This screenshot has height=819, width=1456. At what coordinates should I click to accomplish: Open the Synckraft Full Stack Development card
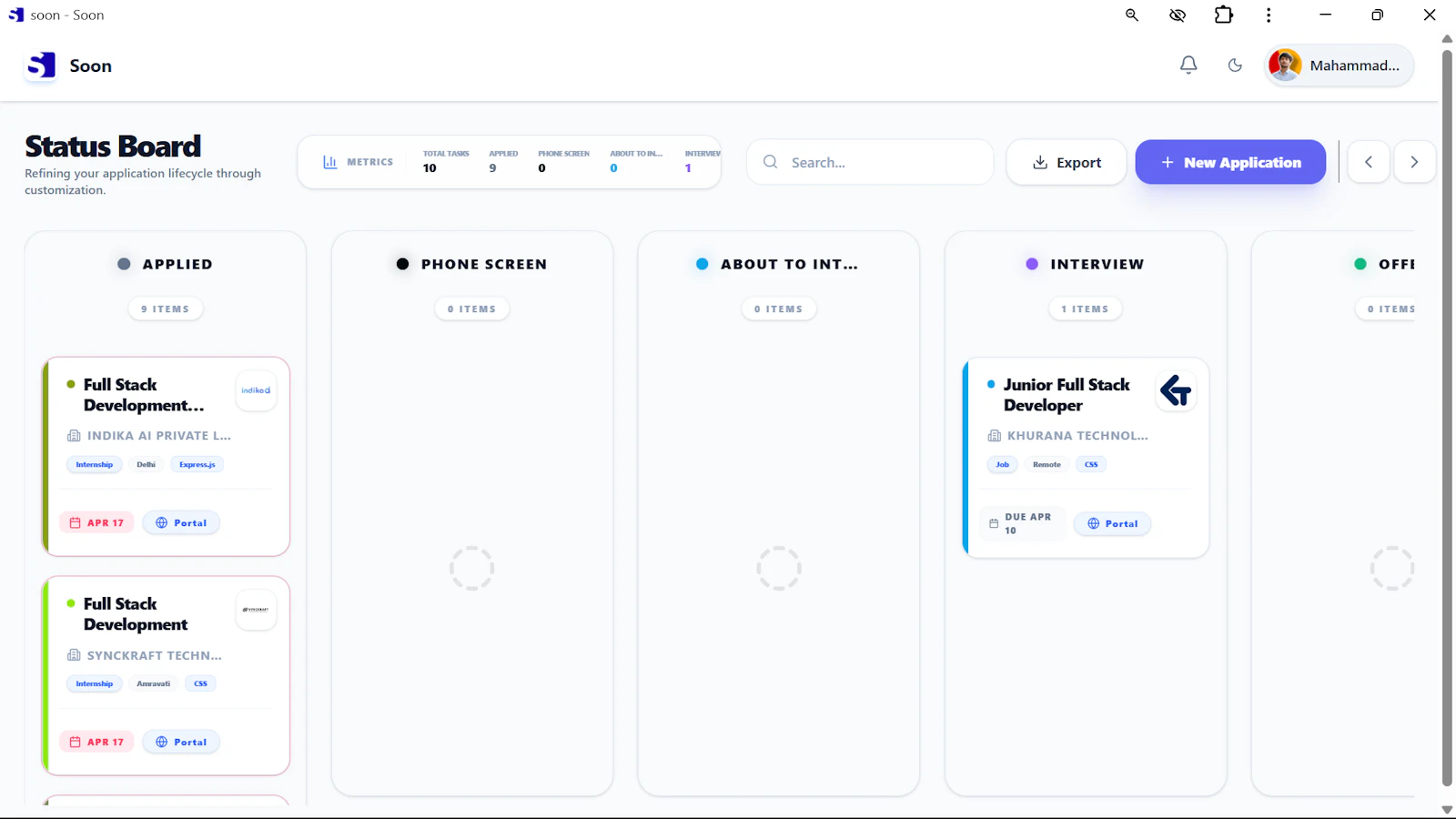click(x=166, y=676)
